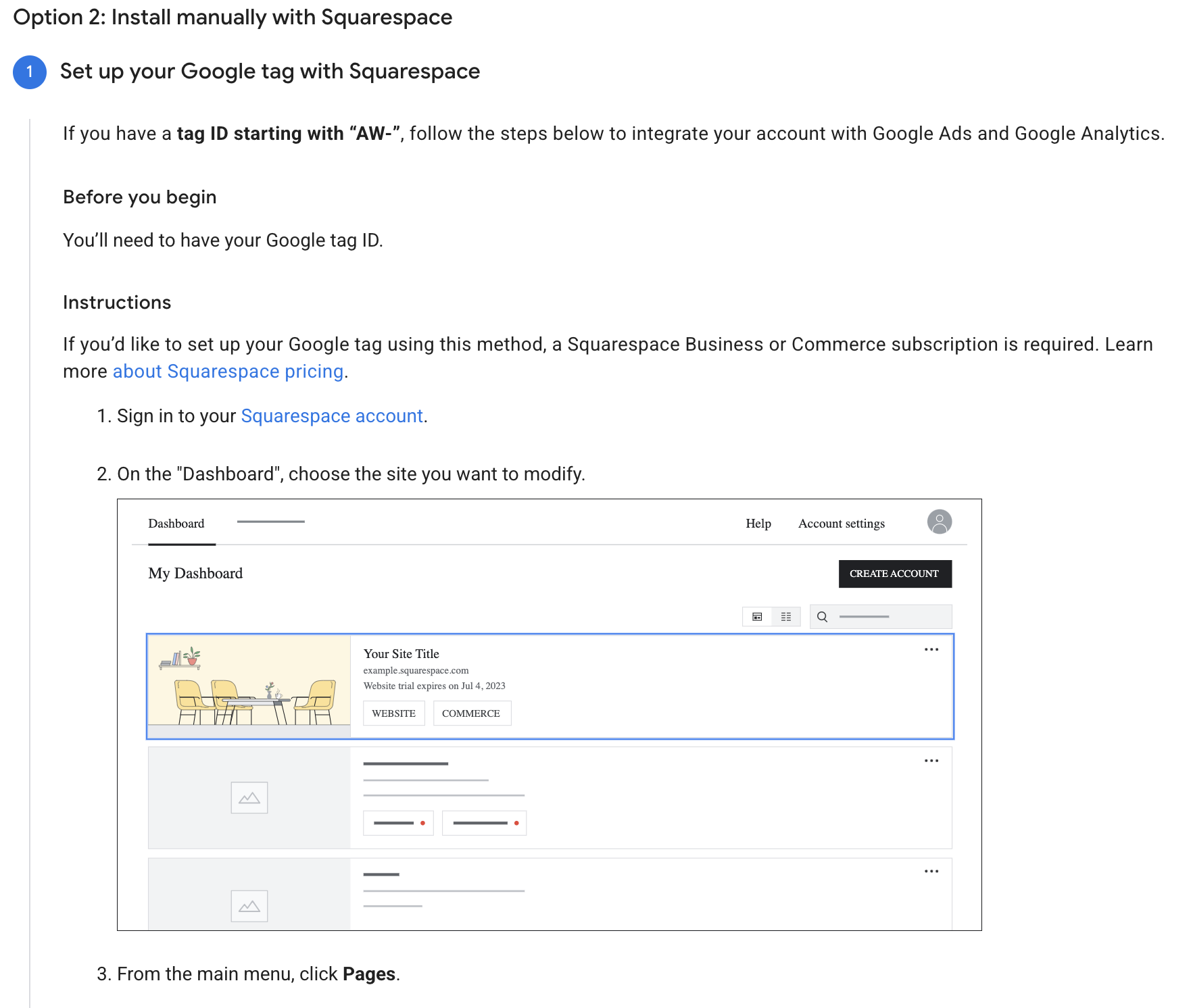This screenshot has width=1191, height=1008.
Task: Click the search magnifier icon
Action: 823,617
